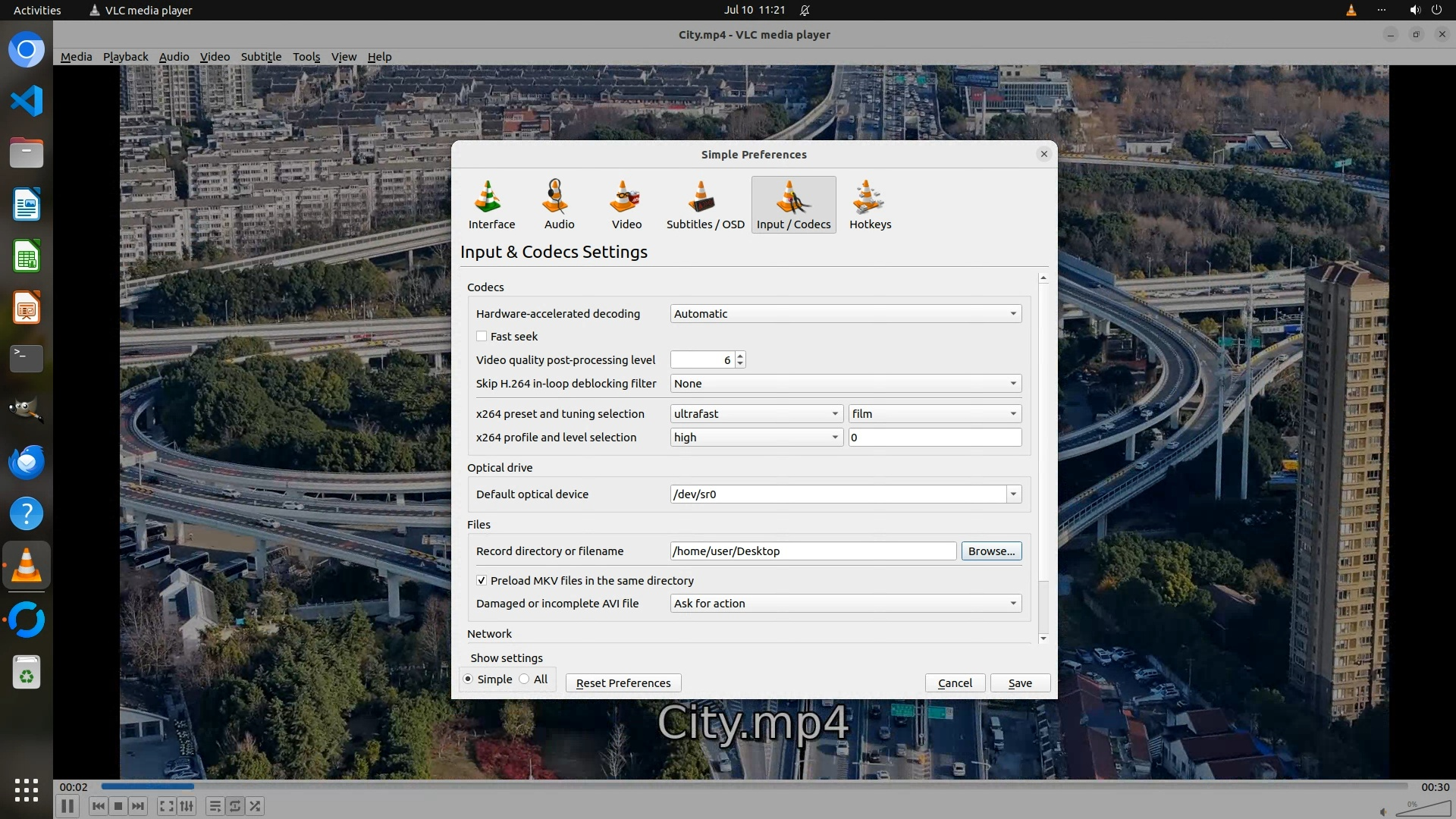Show extended settings (equalizer icon)
This screenshot has height=819, width=1456.
click(x=187, y=806)
